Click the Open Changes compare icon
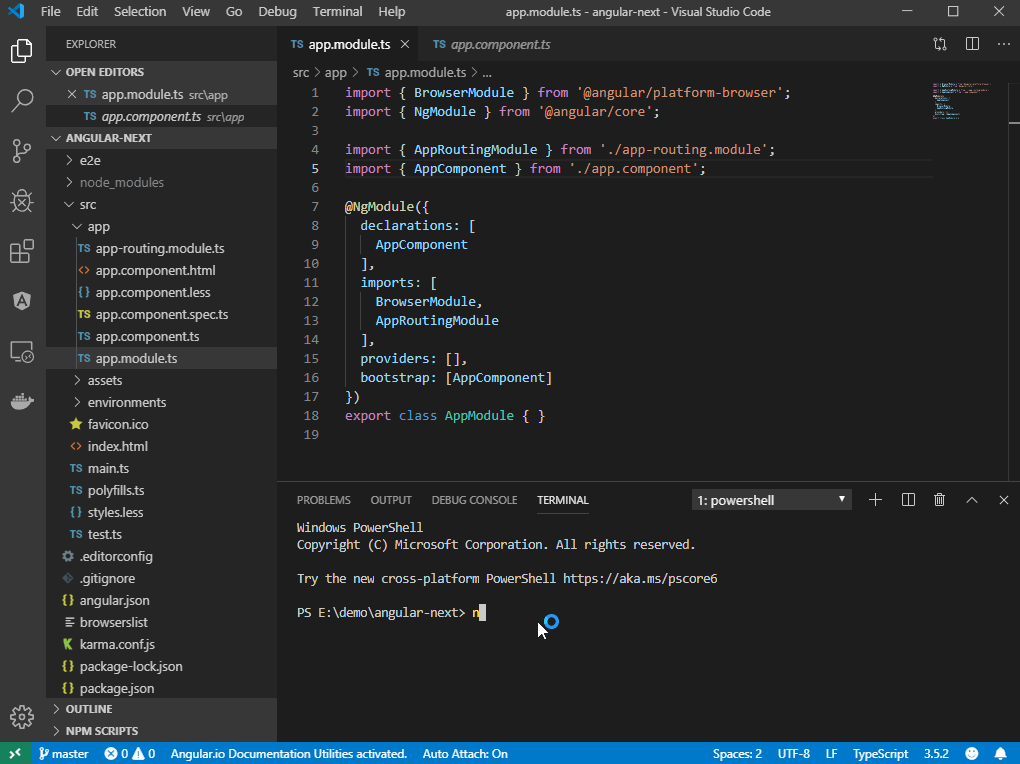 click(x=940, y=44)
